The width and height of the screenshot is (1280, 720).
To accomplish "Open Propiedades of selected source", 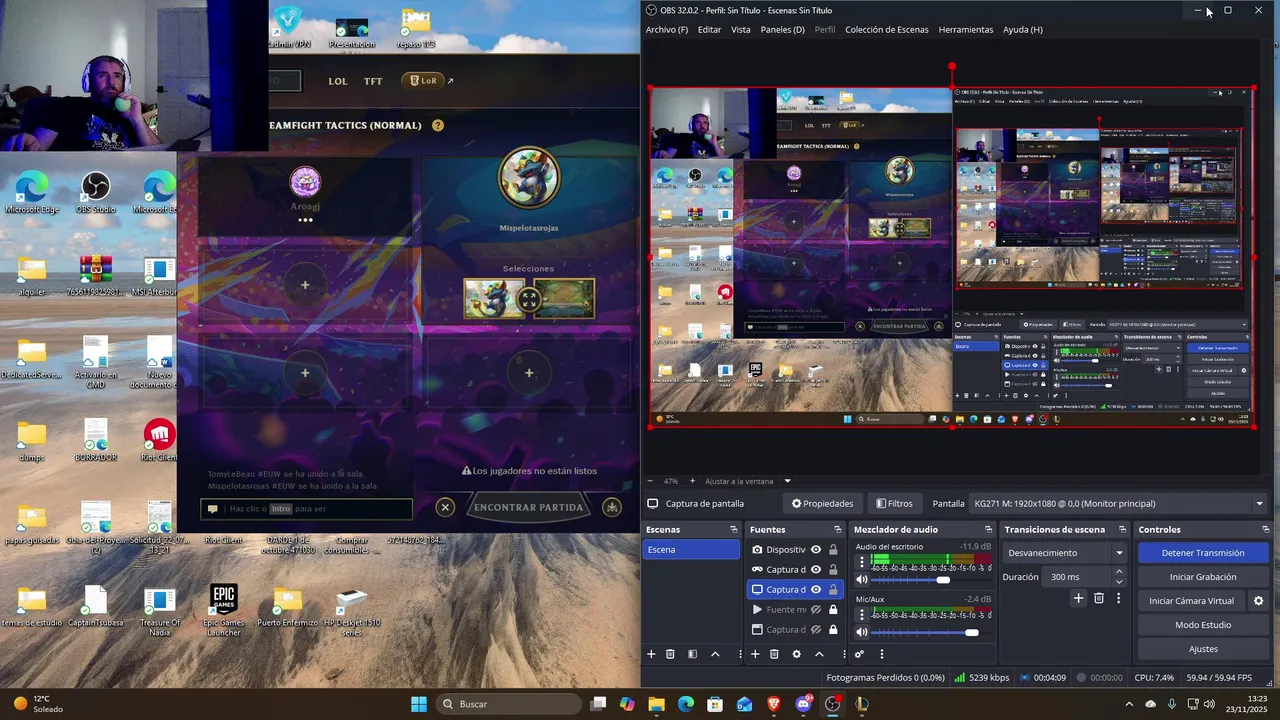I will 822,504.
